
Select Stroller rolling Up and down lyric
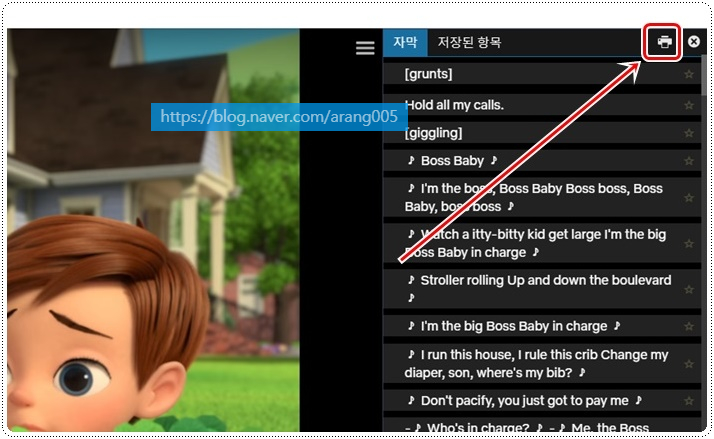[x=542, y=289]
